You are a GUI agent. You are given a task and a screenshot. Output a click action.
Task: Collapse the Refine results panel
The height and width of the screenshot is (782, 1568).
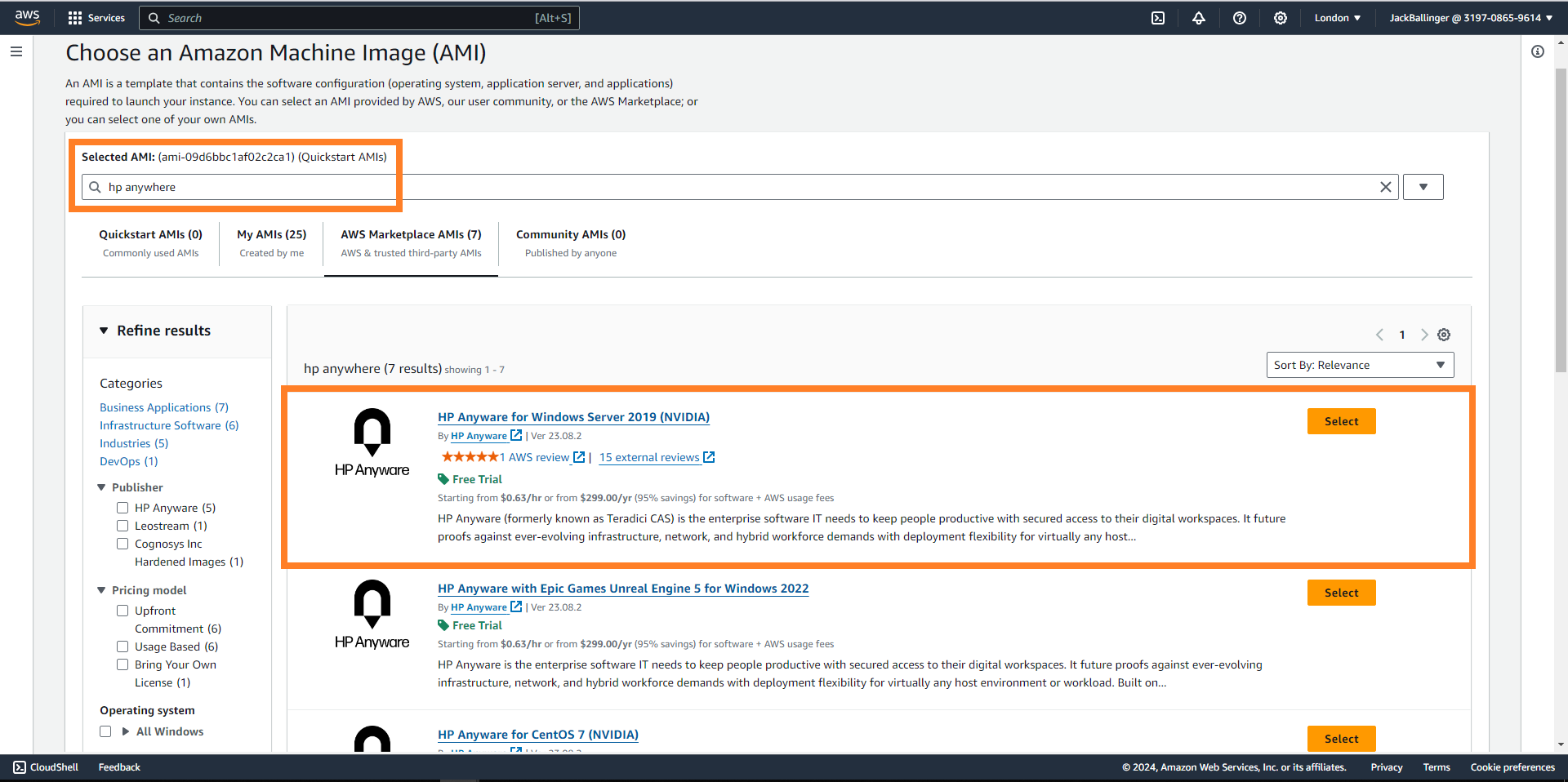[x=104, y=331]
